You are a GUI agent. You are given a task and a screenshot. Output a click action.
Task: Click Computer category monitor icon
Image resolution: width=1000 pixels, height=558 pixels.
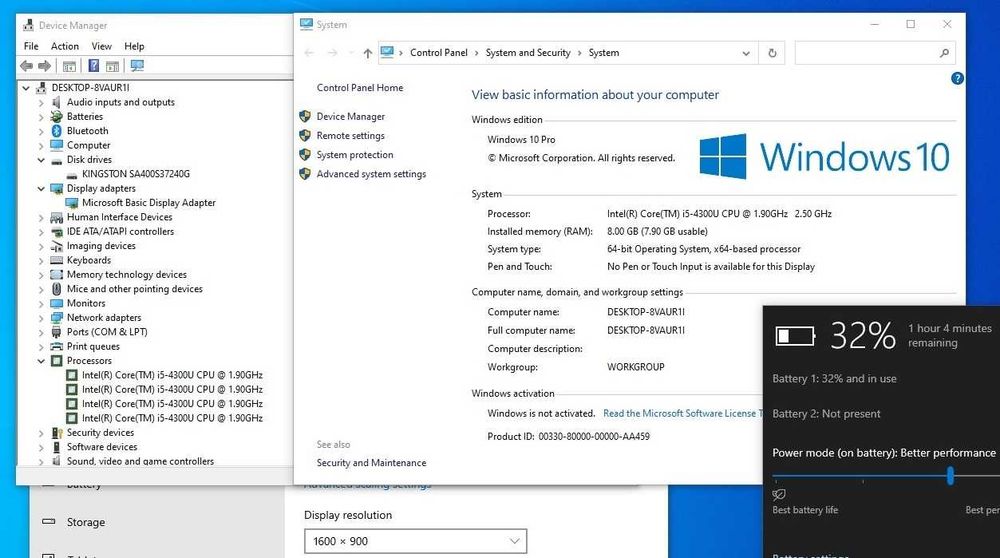tap(56, 145)
